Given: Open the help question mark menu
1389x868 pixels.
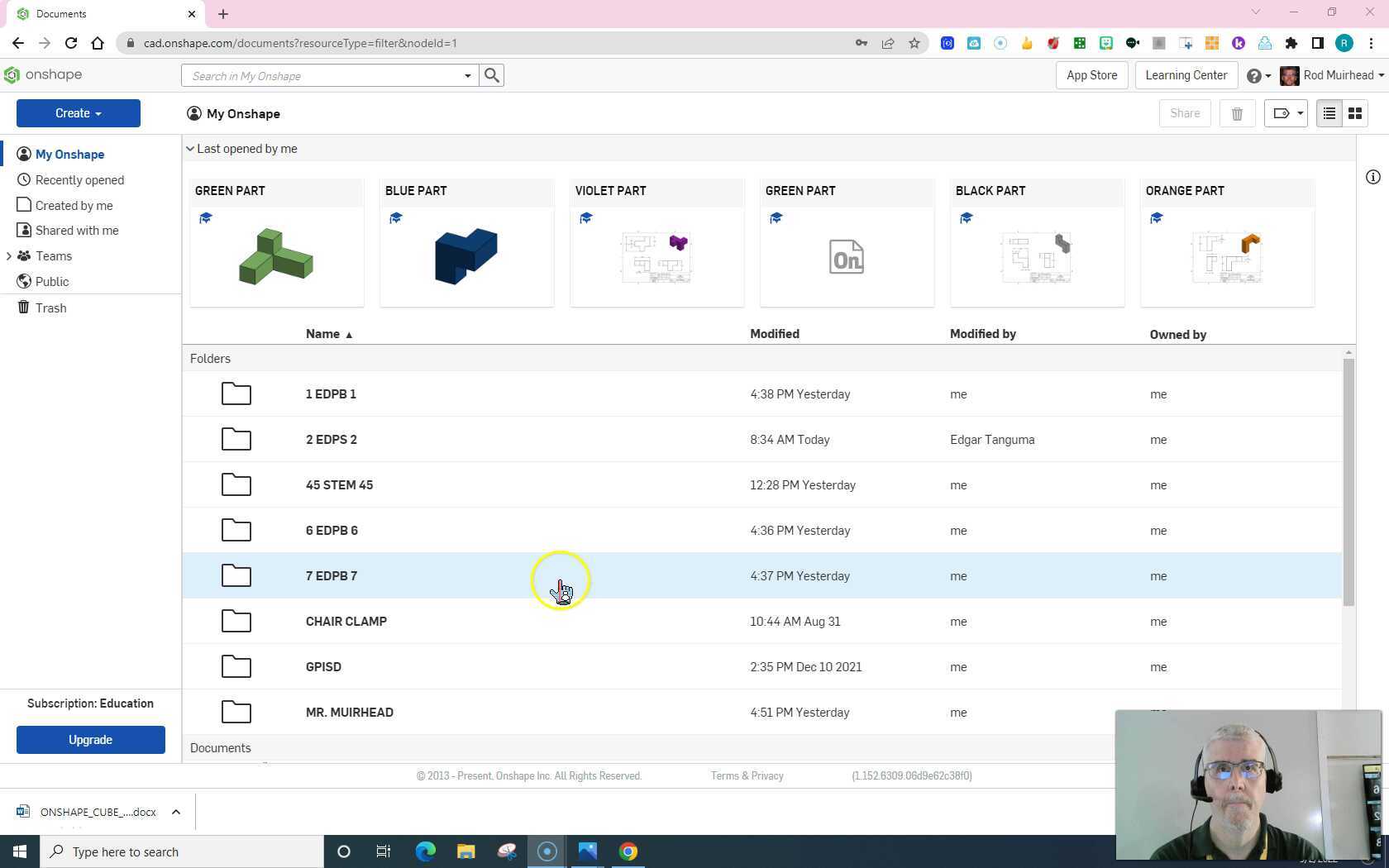Looking at the screenshot, I should pyautogui.click(x=1258, y=75).
